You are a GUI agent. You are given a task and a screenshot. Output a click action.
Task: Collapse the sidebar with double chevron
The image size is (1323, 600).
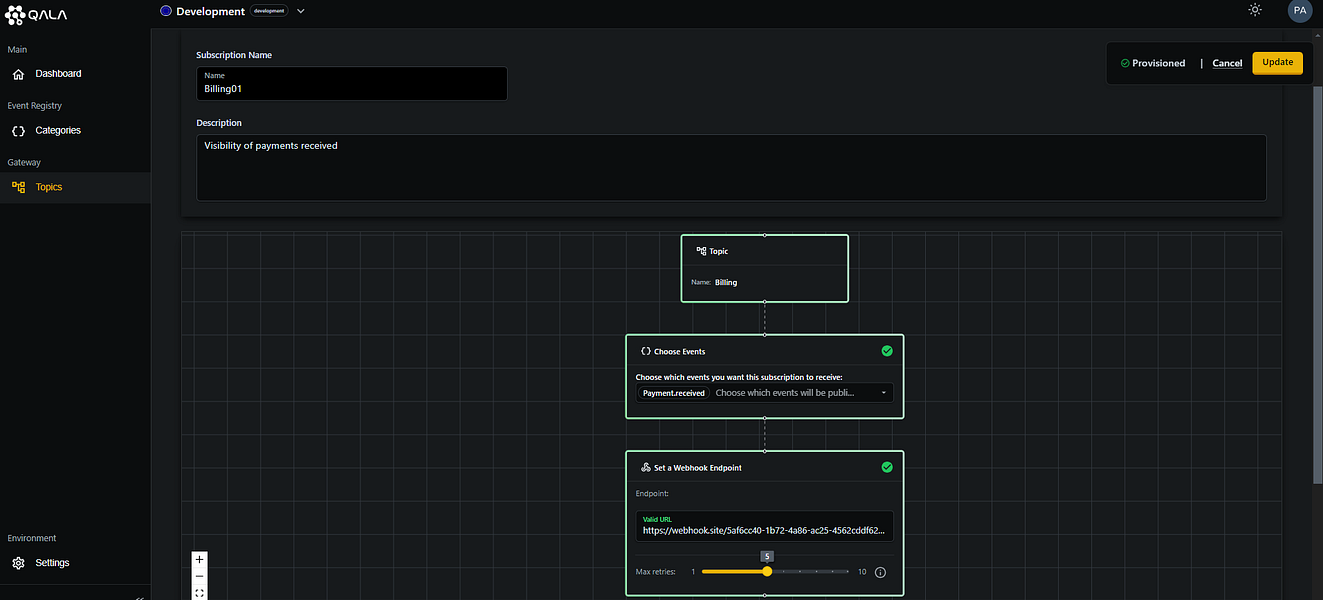pyautogui.click(x=139, y=597)
